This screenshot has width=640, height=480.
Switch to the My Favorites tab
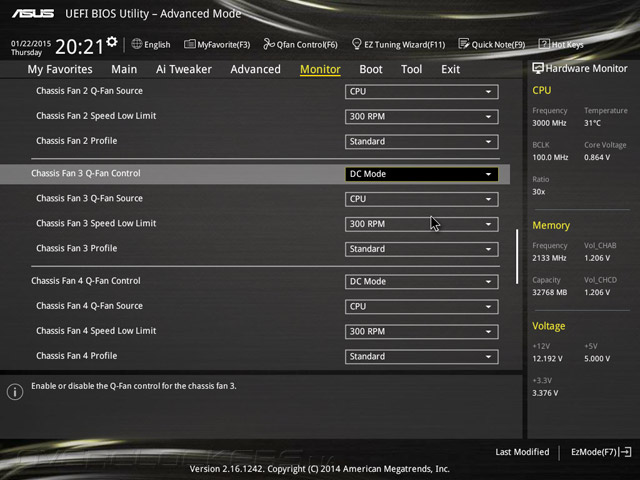pos(60,69)
